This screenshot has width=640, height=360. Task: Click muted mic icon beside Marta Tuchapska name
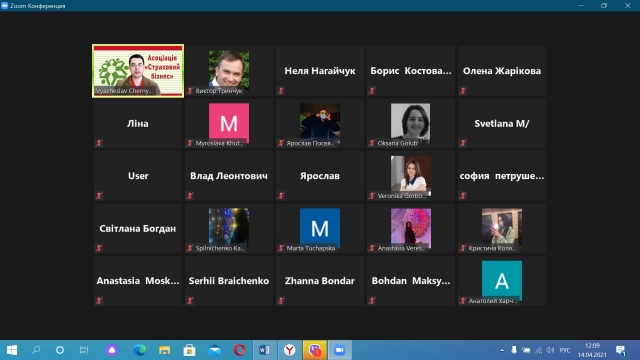pos(281,248)
